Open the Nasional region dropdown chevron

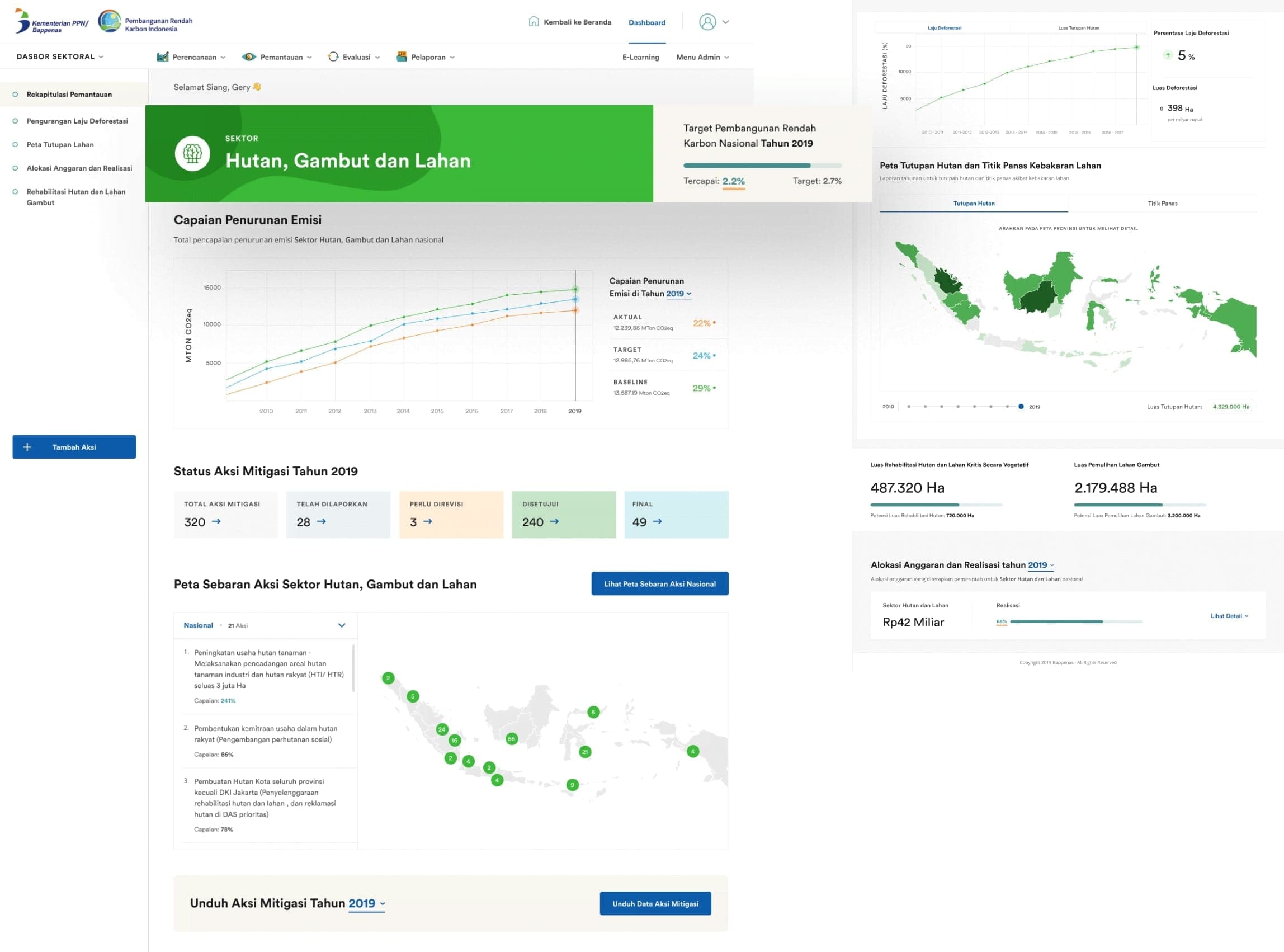(x=342, y=626)
